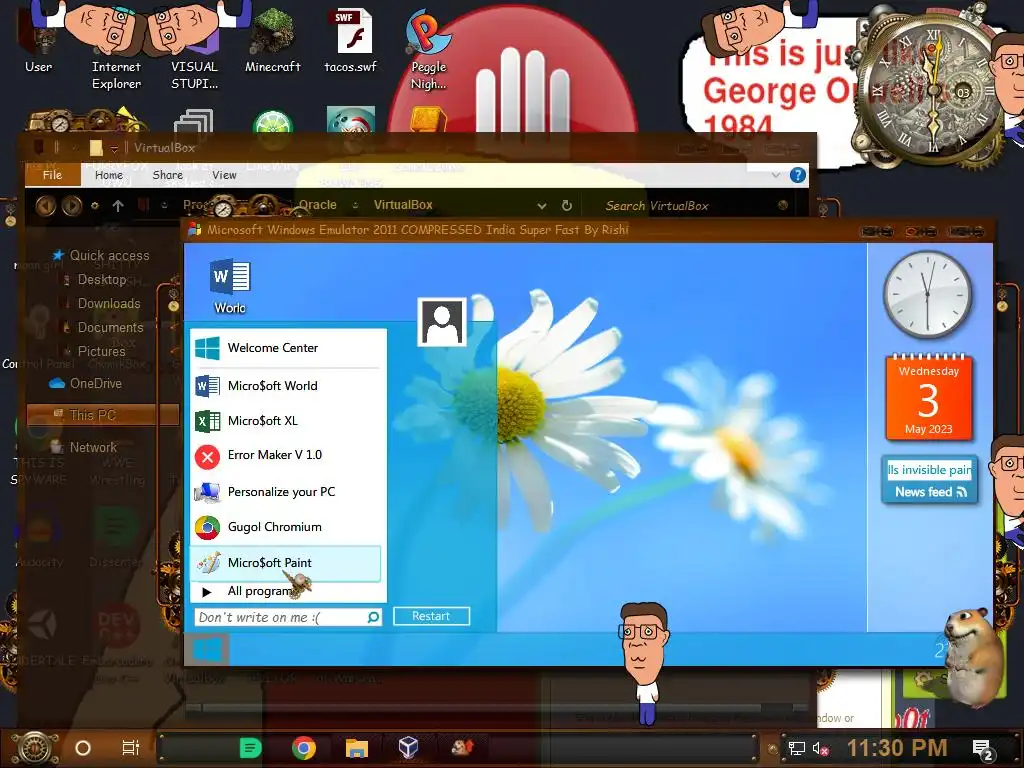The height and width of the screenshot is (768, 1024).
Task: Open Error Maker V 1.0
Action: click(x=286, y=455)
